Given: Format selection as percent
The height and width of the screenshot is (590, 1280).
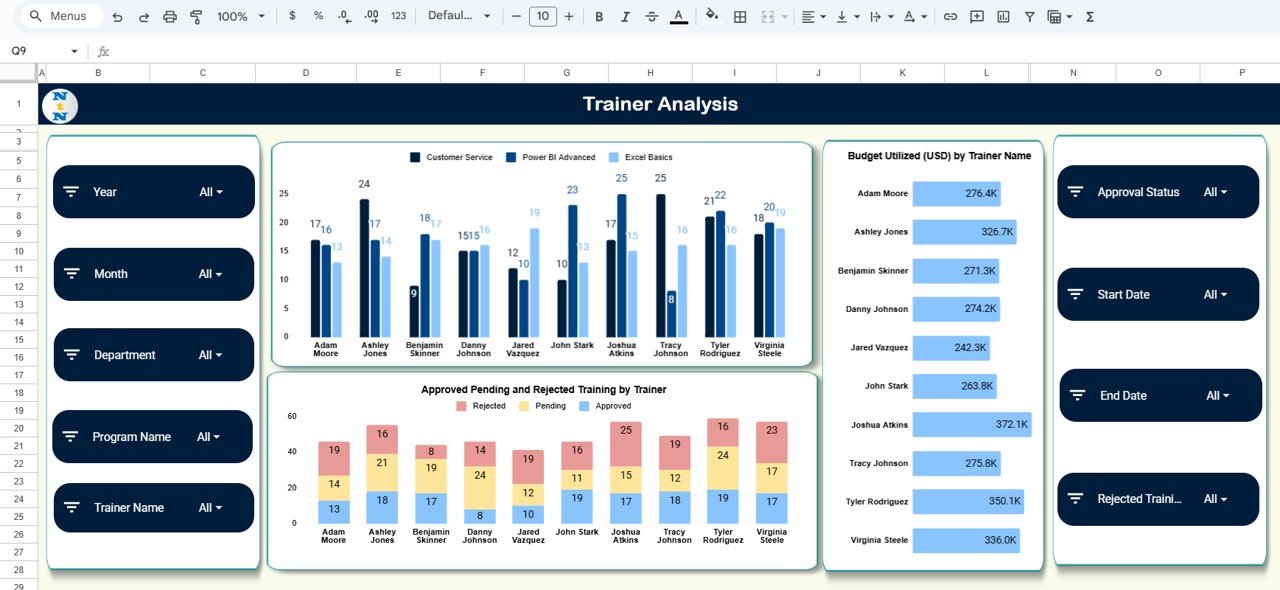Looking at the screenshot, I should coord(317,16).
